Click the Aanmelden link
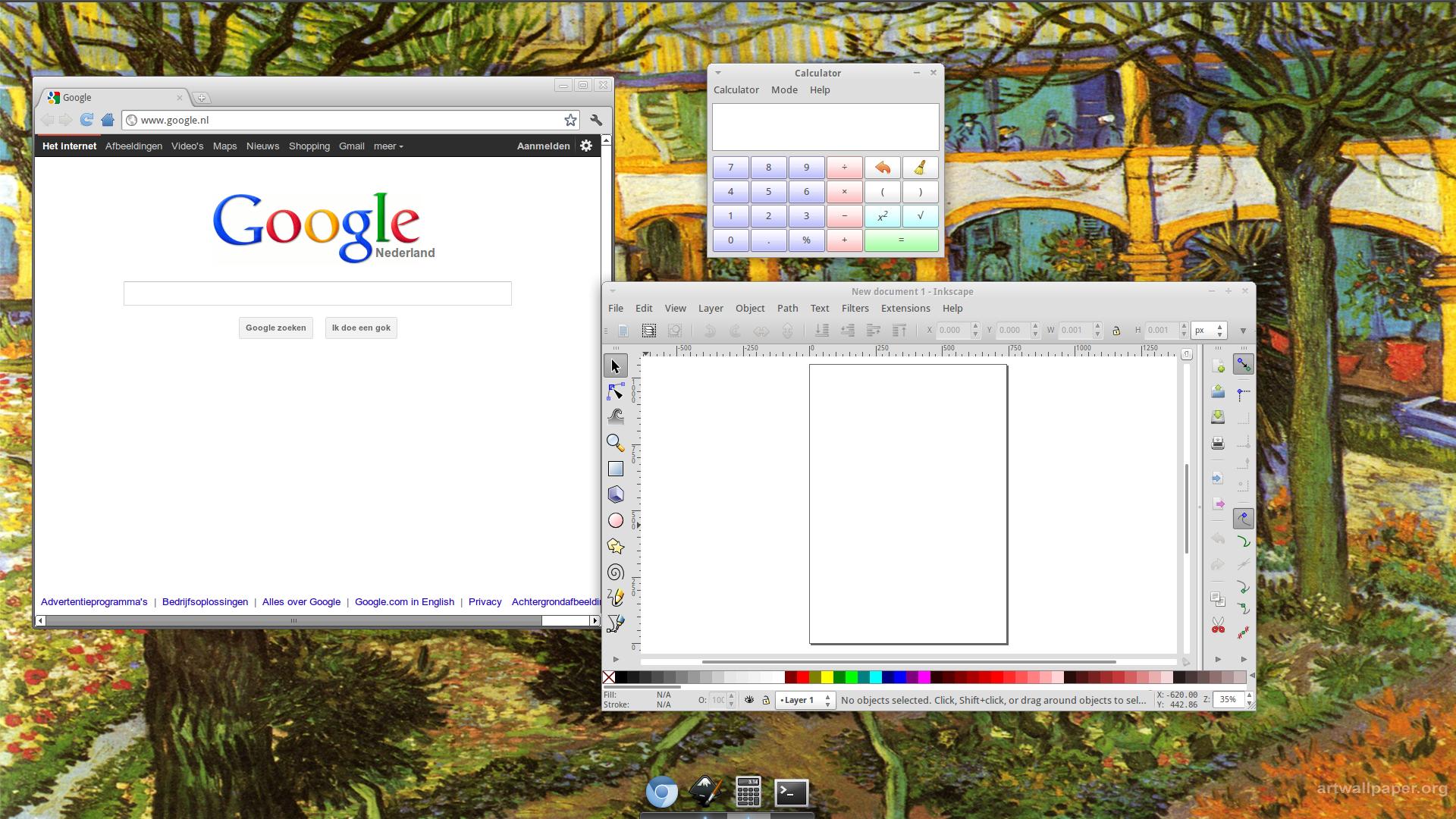1456x819 pixels. (x=543, y=146)
